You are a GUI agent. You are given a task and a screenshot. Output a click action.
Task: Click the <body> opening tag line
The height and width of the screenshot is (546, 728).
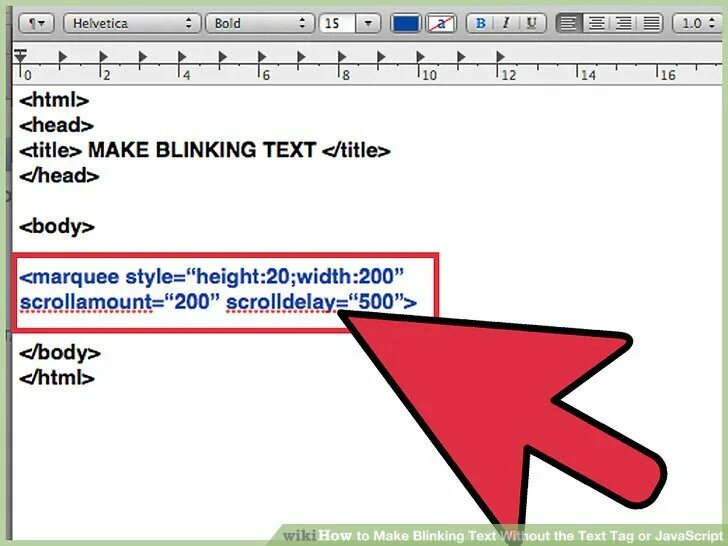tap(57, 227)
